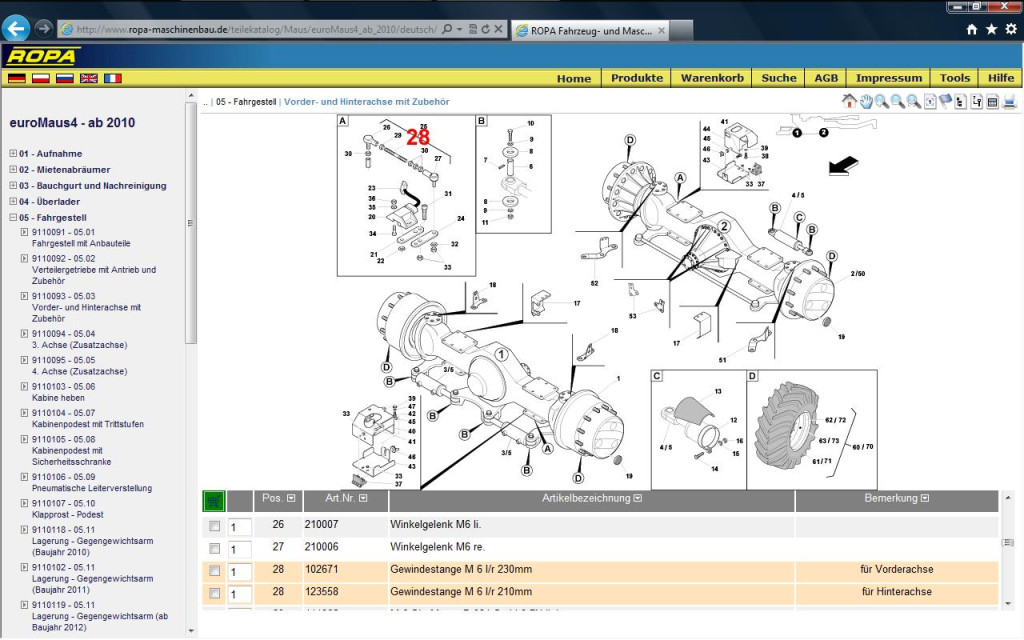The image size is (1024, 640).
Task: Open AGB menu item
Action: point(826,78)
